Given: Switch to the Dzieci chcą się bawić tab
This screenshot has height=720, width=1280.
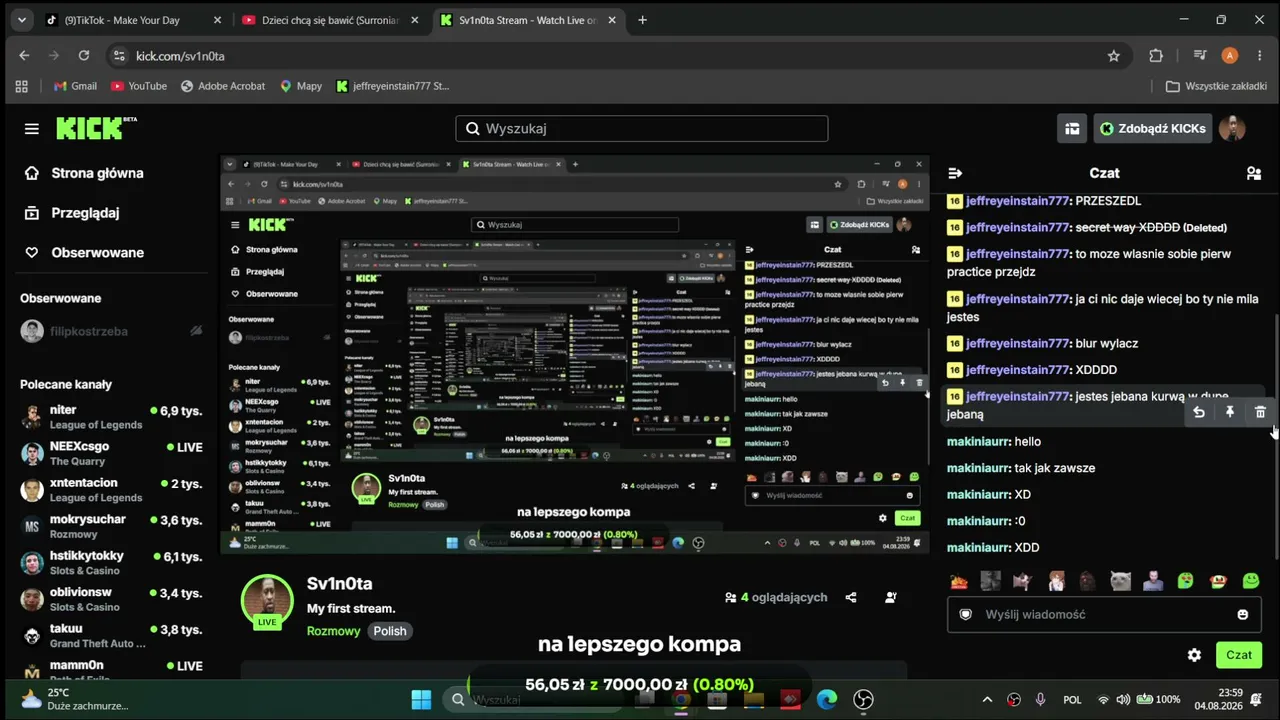Looking at the screenshot, I should click(330, 20).
